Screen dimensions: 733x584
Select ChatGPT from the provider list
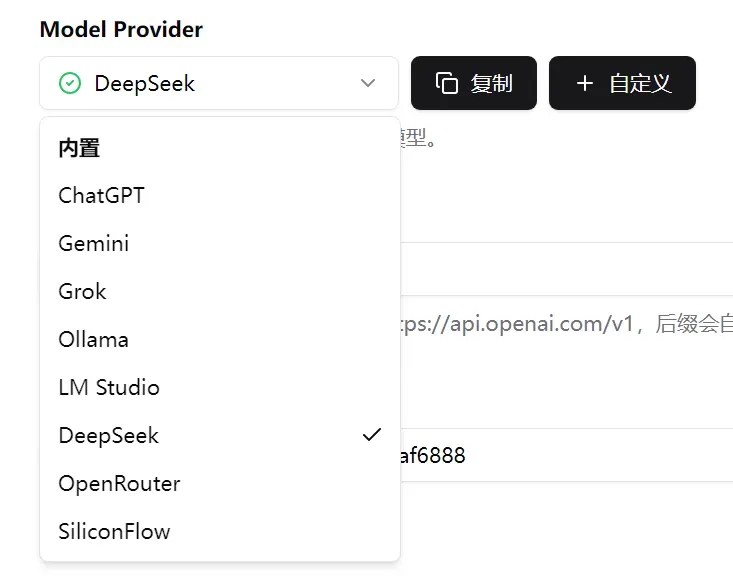[x=220, y=195]
